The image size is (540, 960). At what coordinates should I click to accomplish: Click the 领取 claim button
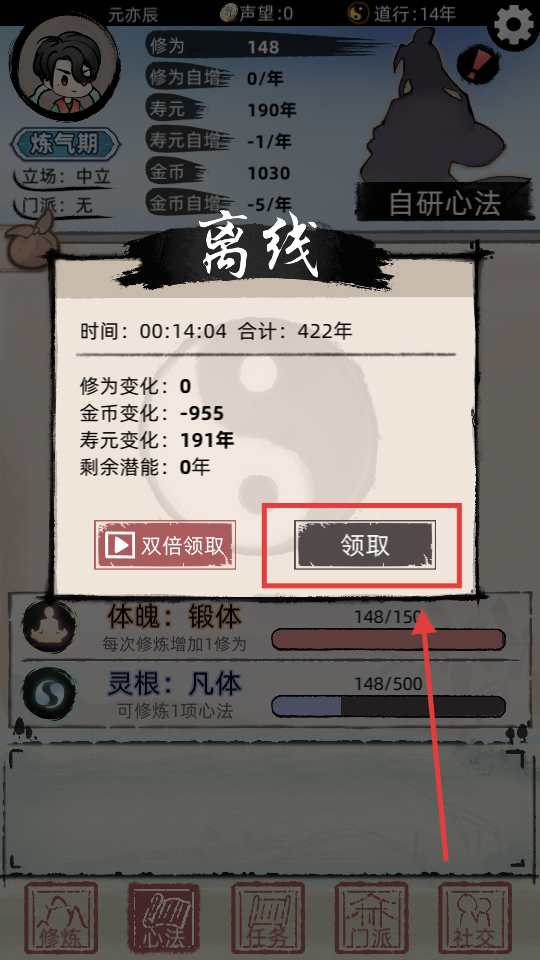pos(365,545)
